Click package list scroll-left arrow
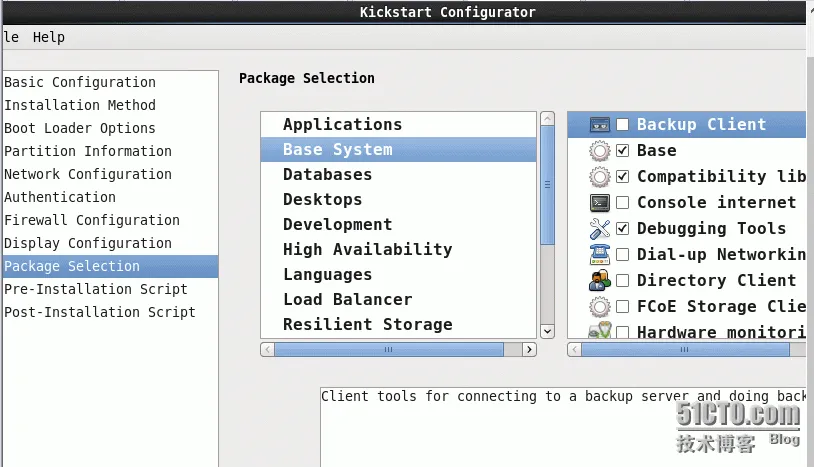 [x=574, y=350]
